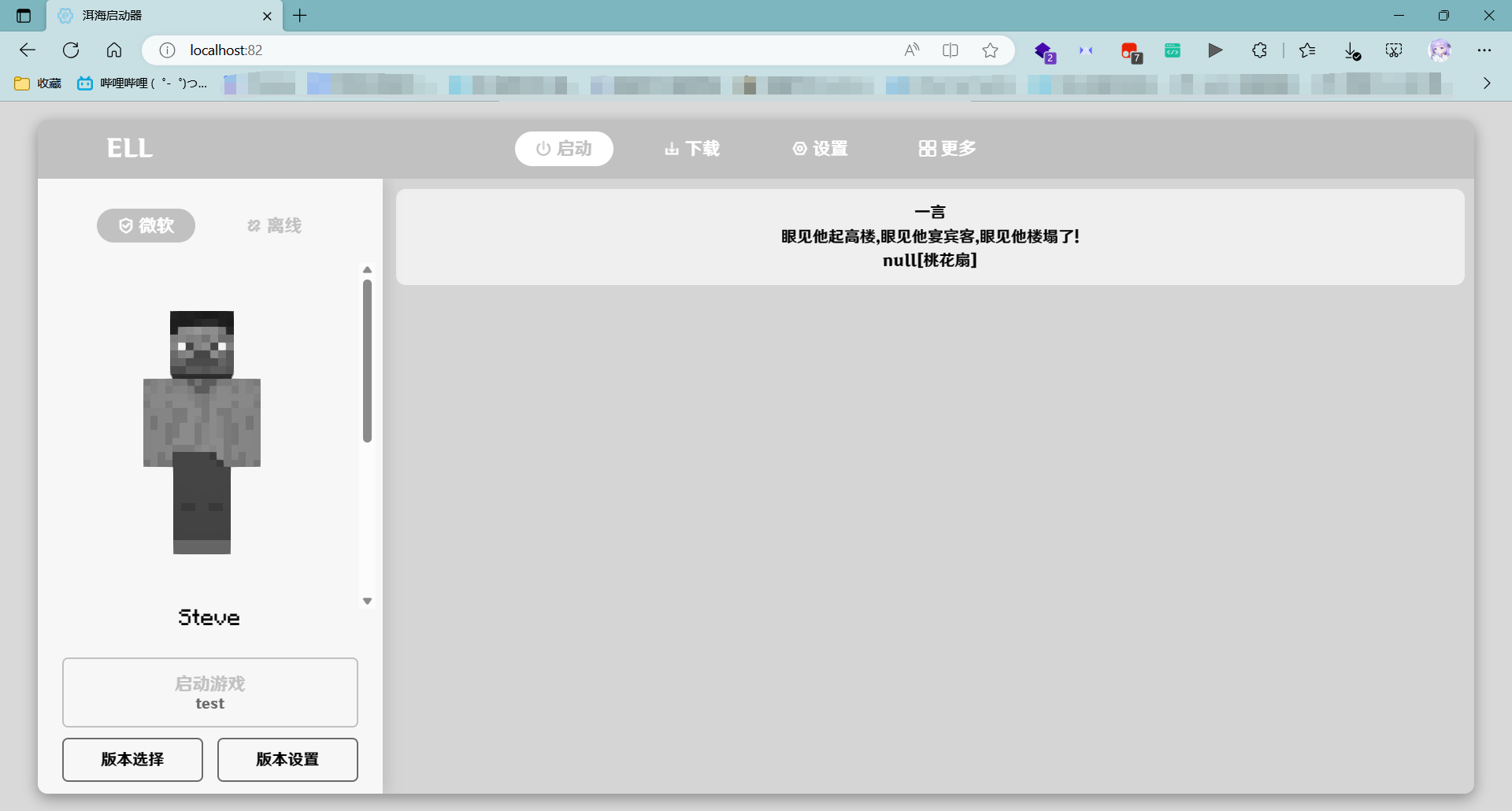Screen dimensions: 1512x811
Task: Open purple extension with badge 2
Action: pos(1045,52)
